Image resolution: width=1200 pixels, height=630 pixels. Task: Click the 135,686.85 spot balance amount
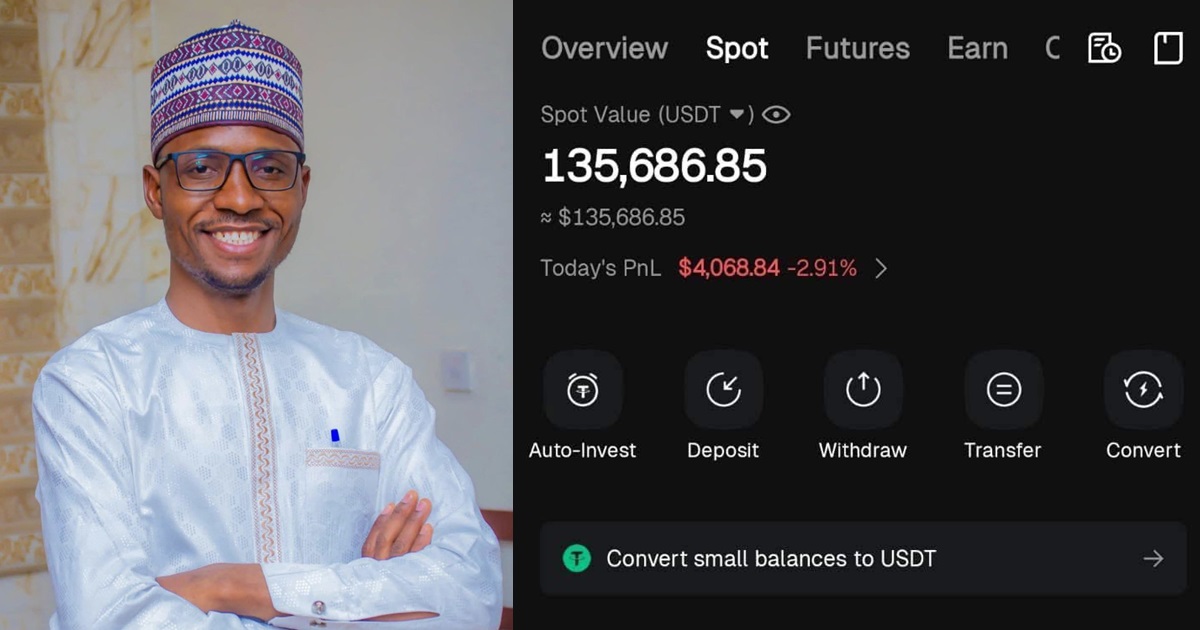tap(654, 166)
